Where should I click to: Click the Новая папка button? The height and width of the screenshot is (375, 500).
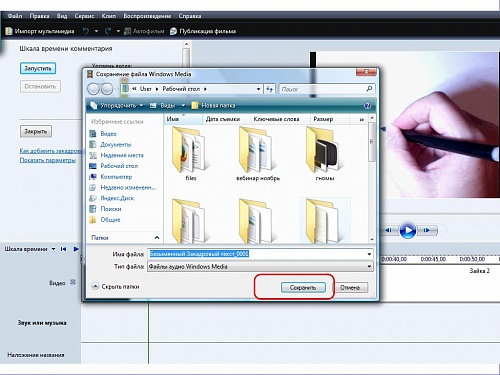(213, 105)
